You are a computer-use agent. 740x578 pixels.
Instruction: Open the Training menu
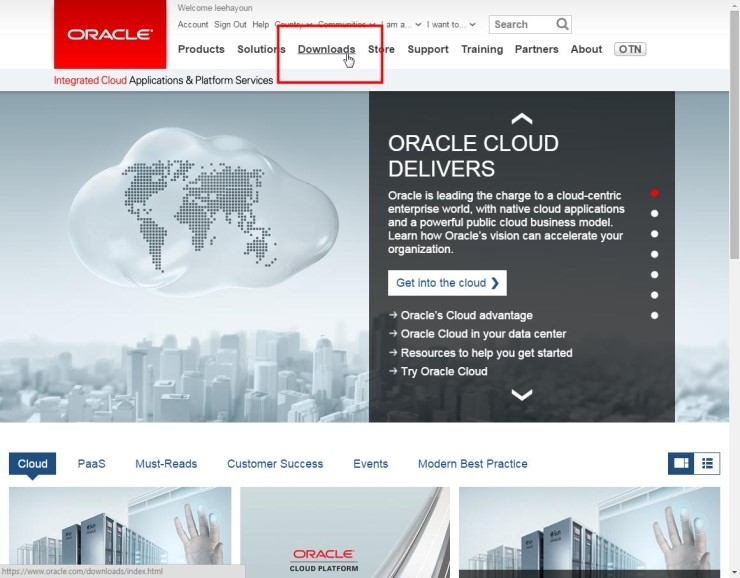[482, 49]
